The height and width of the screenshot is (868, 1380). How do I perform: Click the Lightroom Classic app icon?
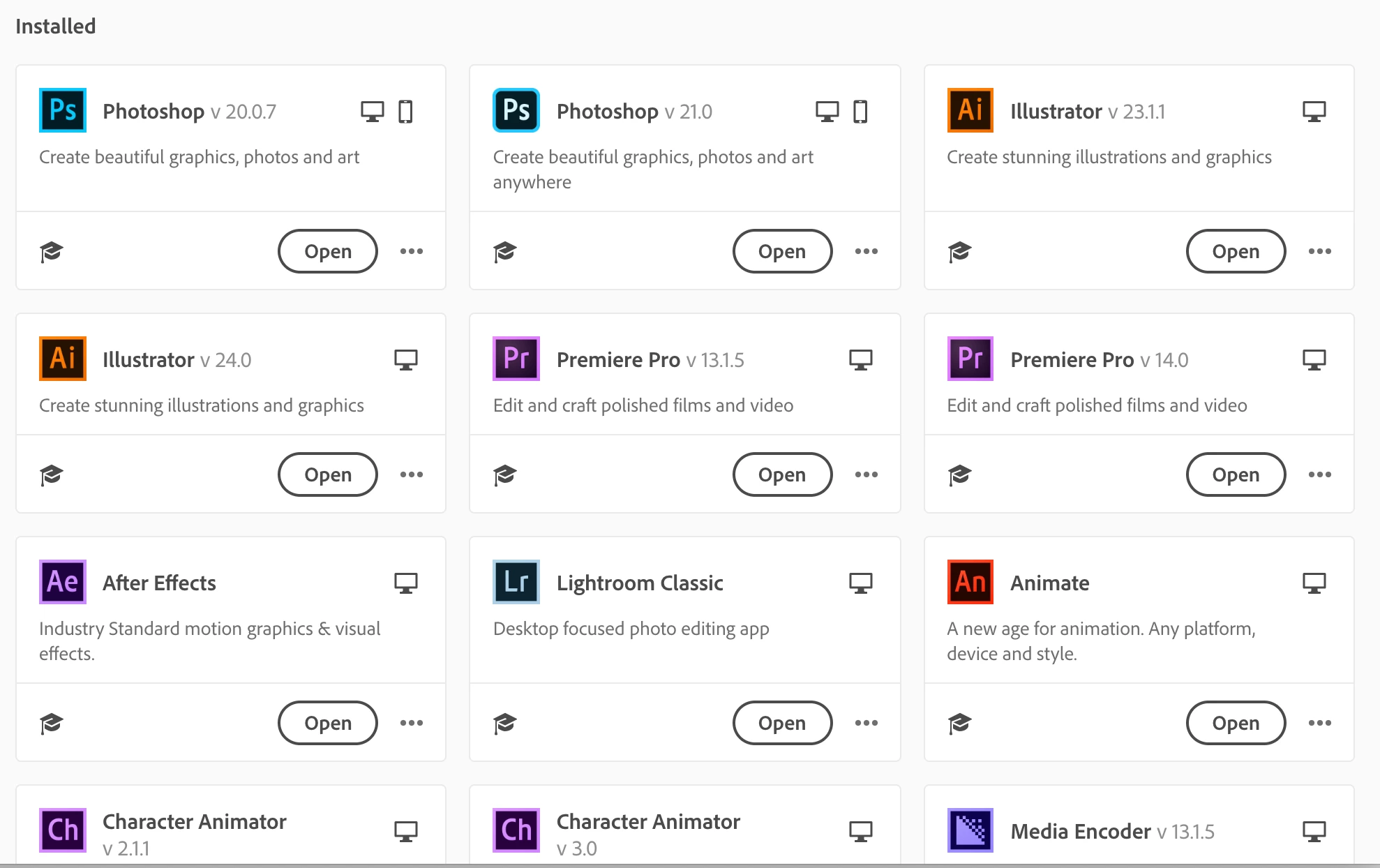516,582
